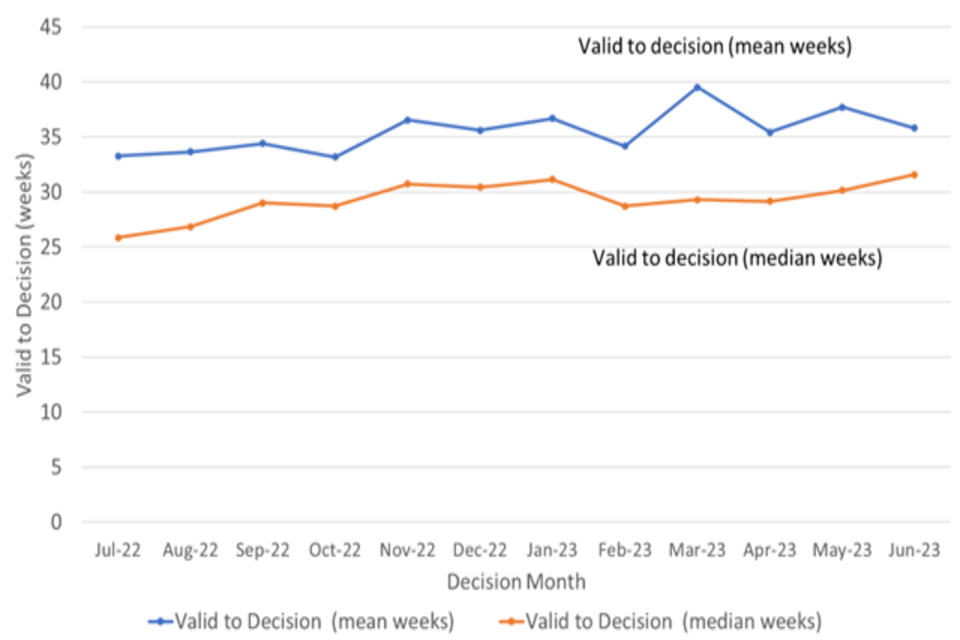This screenshot has height=640, width=960.
Task: Select the Sep-22 median weeks data point
Action: tap(262, 203)
